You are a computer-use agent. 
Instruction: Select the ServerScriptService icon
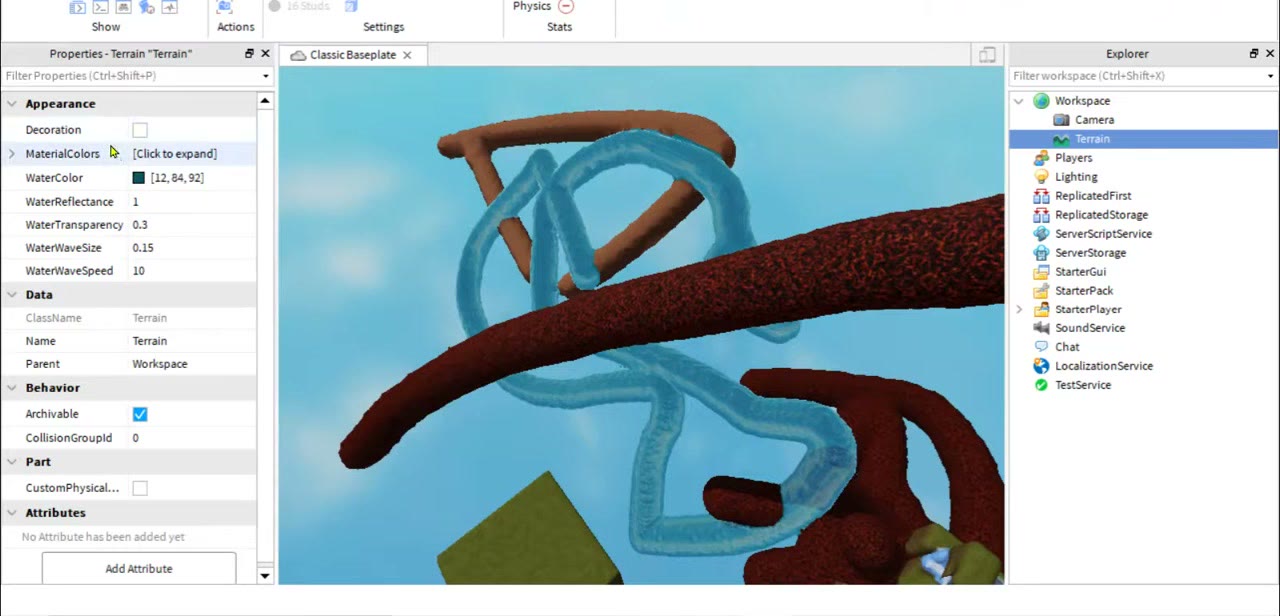point(1041,234)
